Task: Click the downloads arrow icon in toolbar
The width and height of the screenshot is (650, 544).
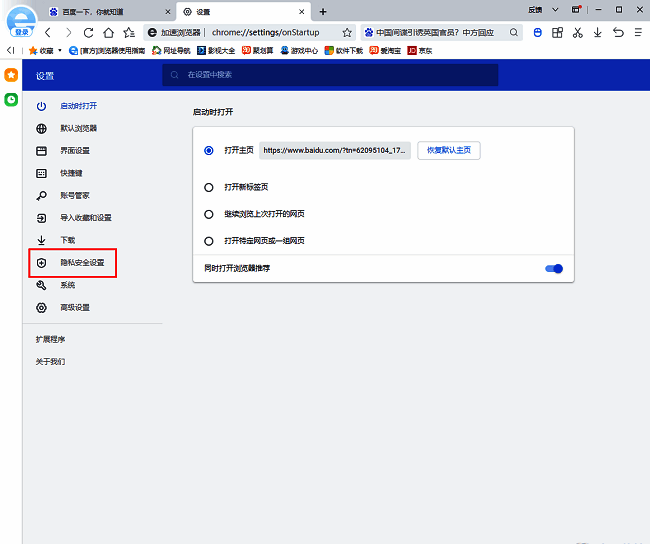Action: point(597,32)
